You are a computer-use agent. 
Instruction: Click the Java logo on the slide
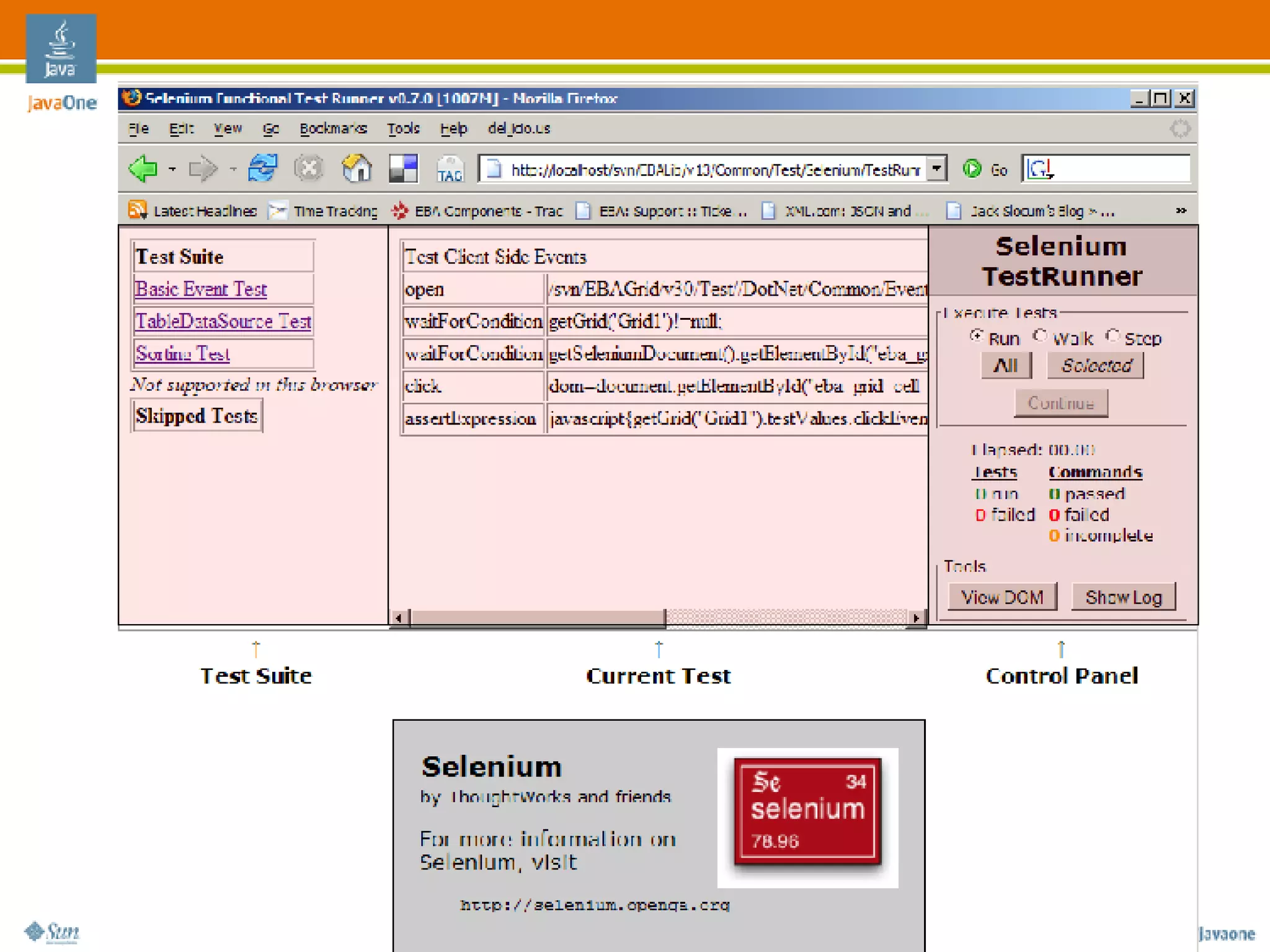pyautogui.click(x=61, y=48)
